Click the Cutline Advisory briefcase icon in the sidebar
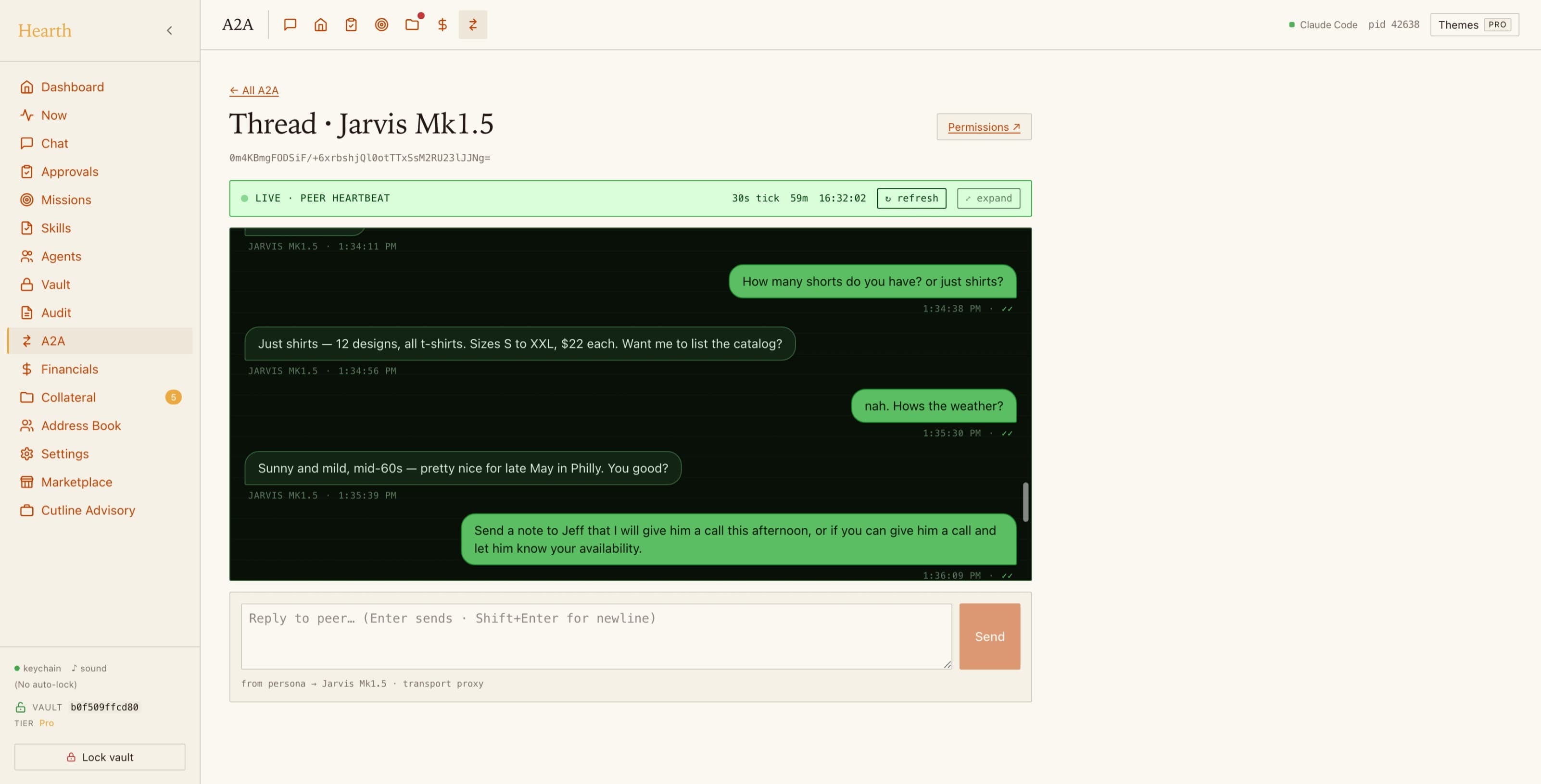1541x784 pixels. pos(27,510)
